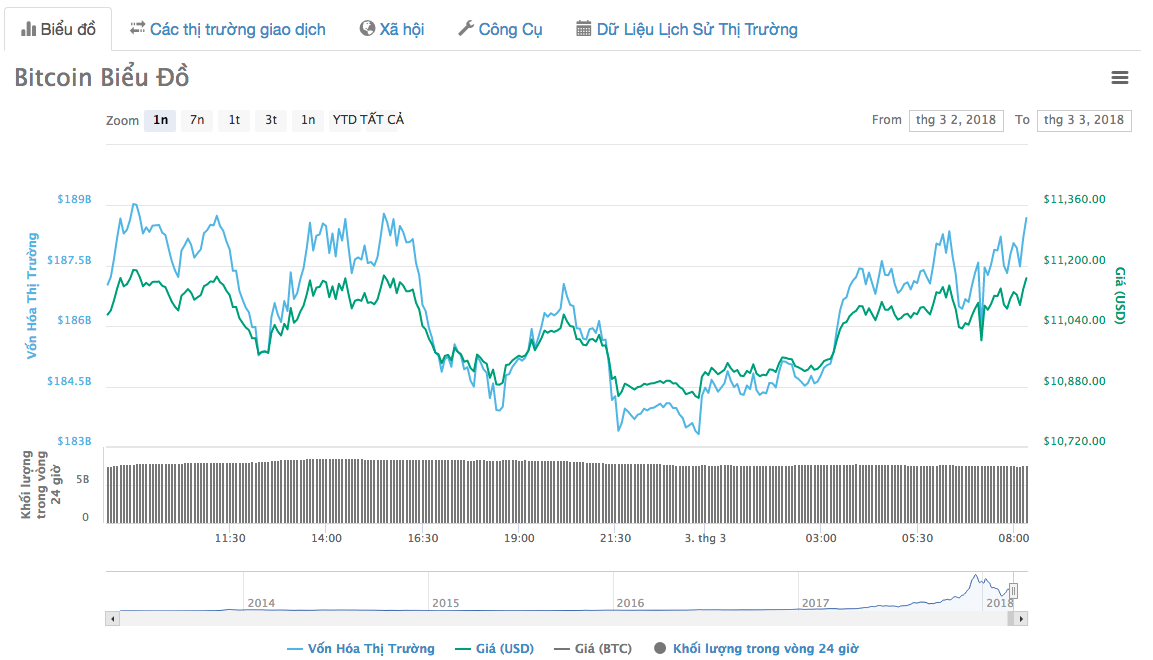Click the $189B market cap axis label
Screen dimensions: 1153x660
coord(74,199)
